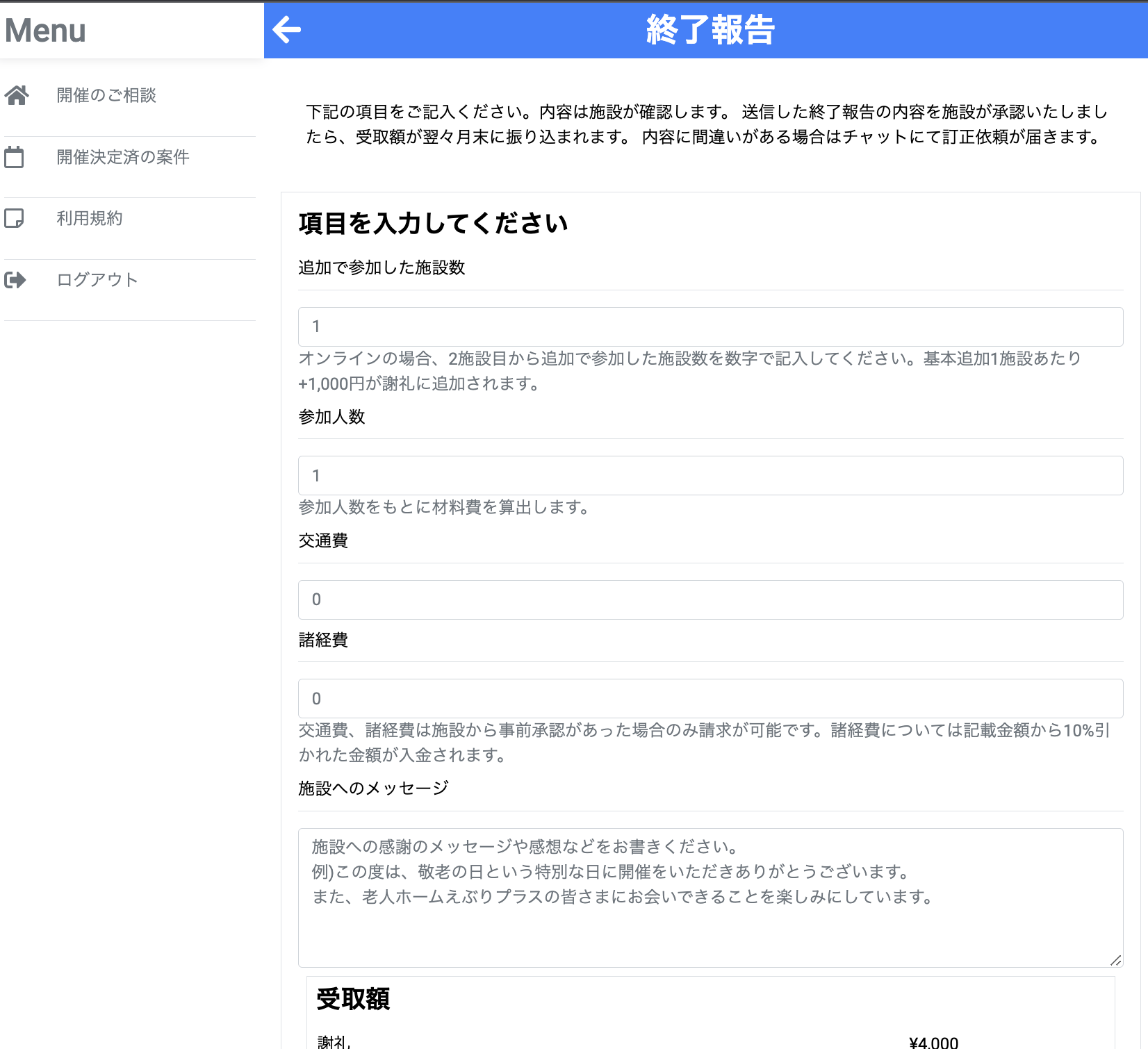Click the calendar icon in the sidebar
Image resolution: width=1148 pixels, height=1049 pixels.
(14, 157)
